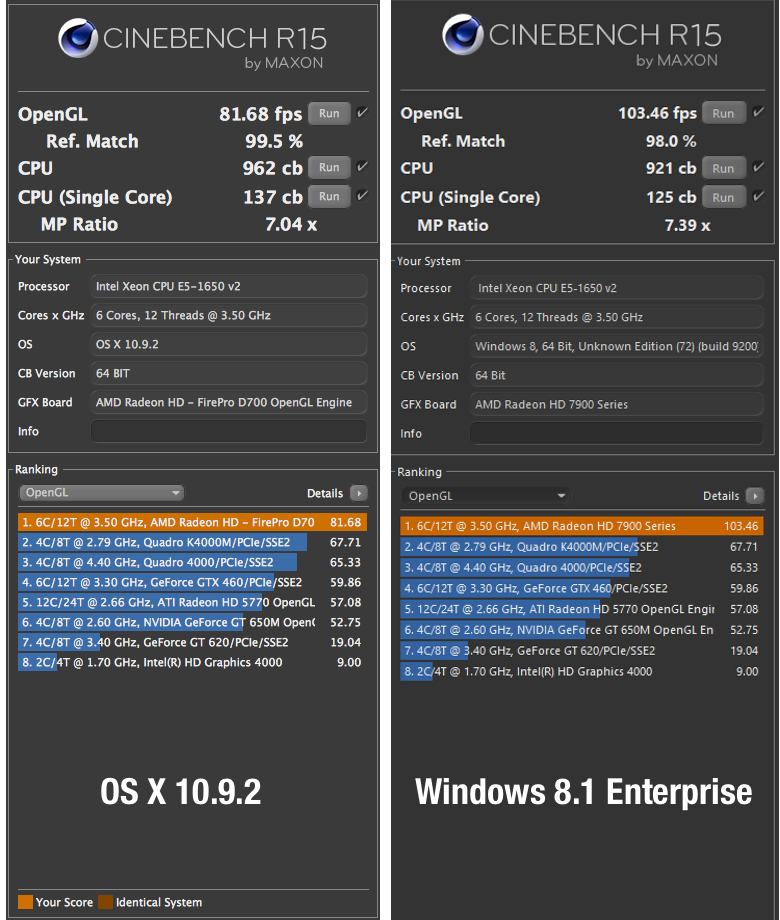This screenshot has width=780, height=920.
Task: Run OpenGL test in Windows 8.1 window
Action: pos(723,113)
